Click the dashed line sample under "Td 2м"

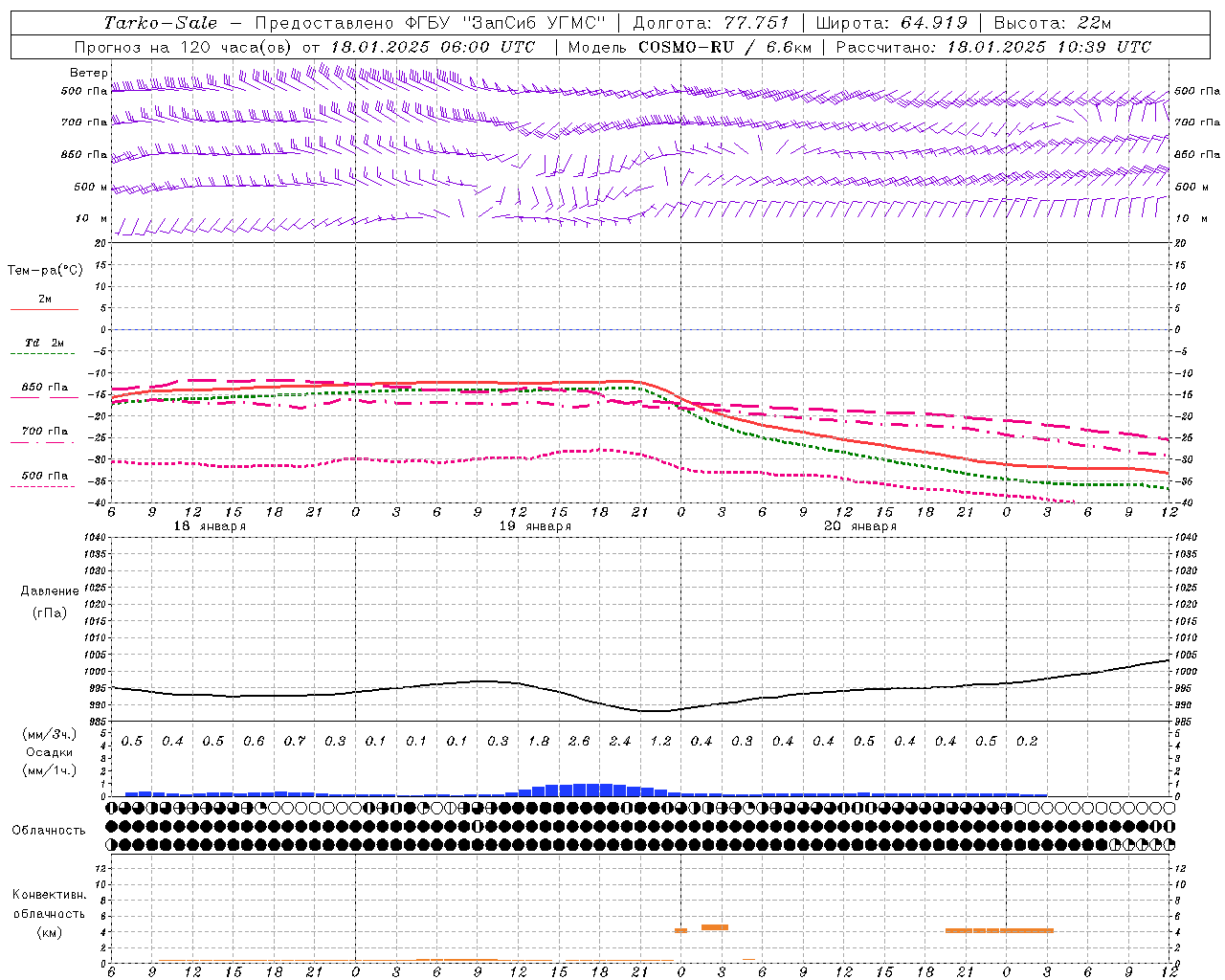44,354
